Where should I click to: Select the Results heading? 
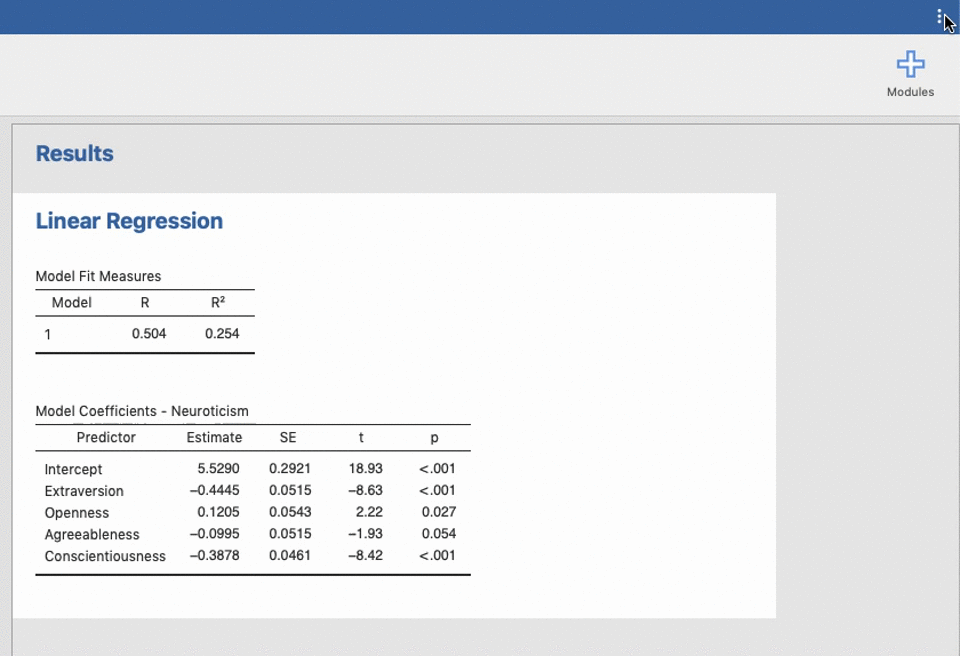pos(74,154)
